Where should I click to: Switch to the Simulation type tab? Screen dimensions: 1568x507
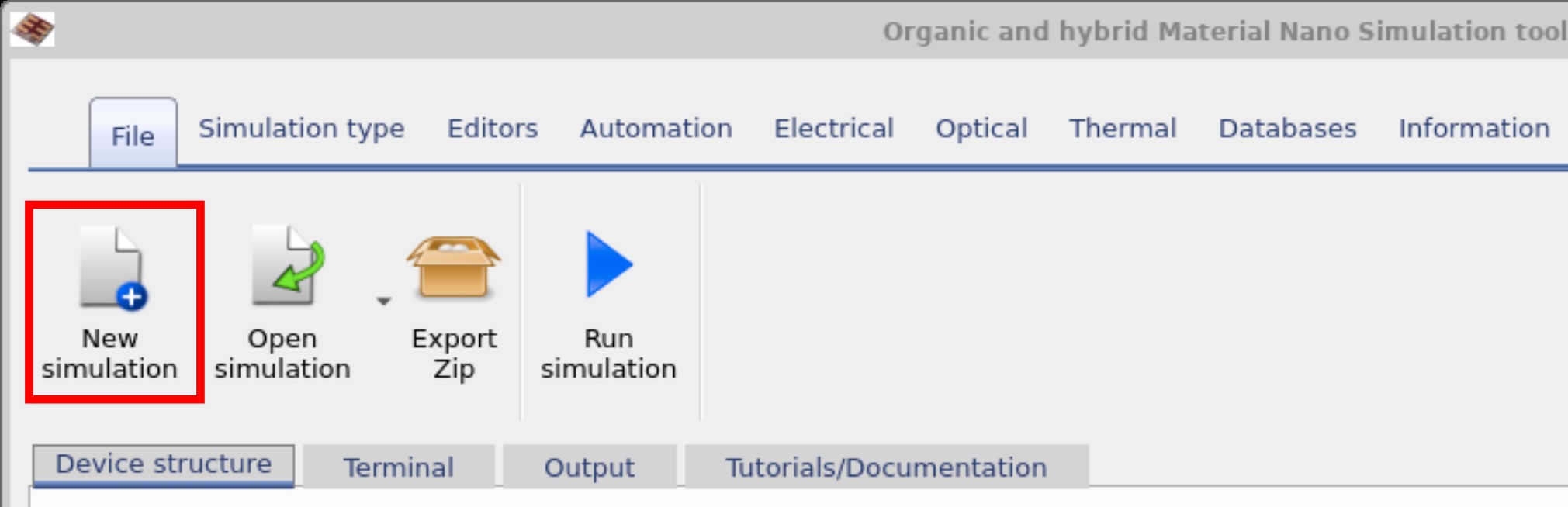301,128
